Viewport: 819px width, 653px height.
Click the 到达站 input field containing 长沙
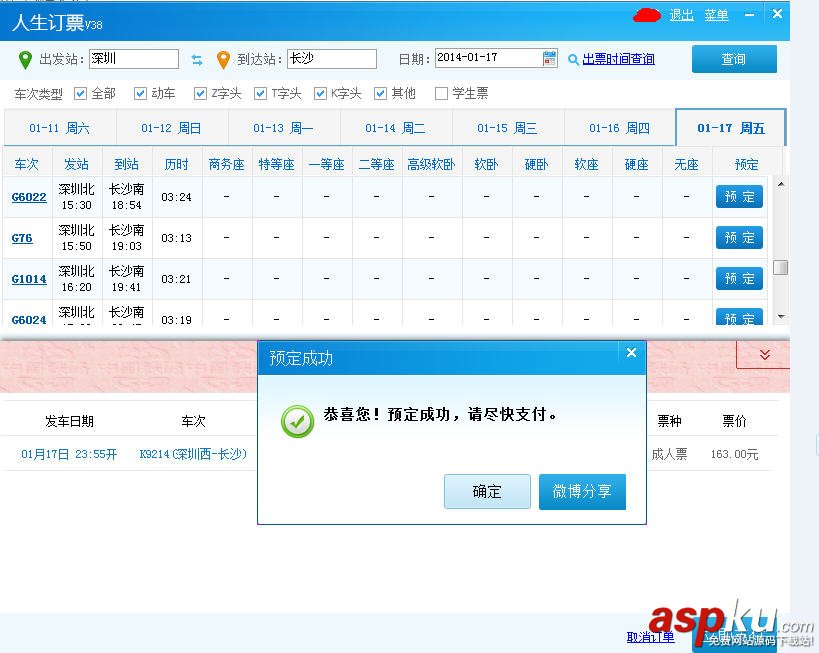pyautogui.click(x=332, y=59)
